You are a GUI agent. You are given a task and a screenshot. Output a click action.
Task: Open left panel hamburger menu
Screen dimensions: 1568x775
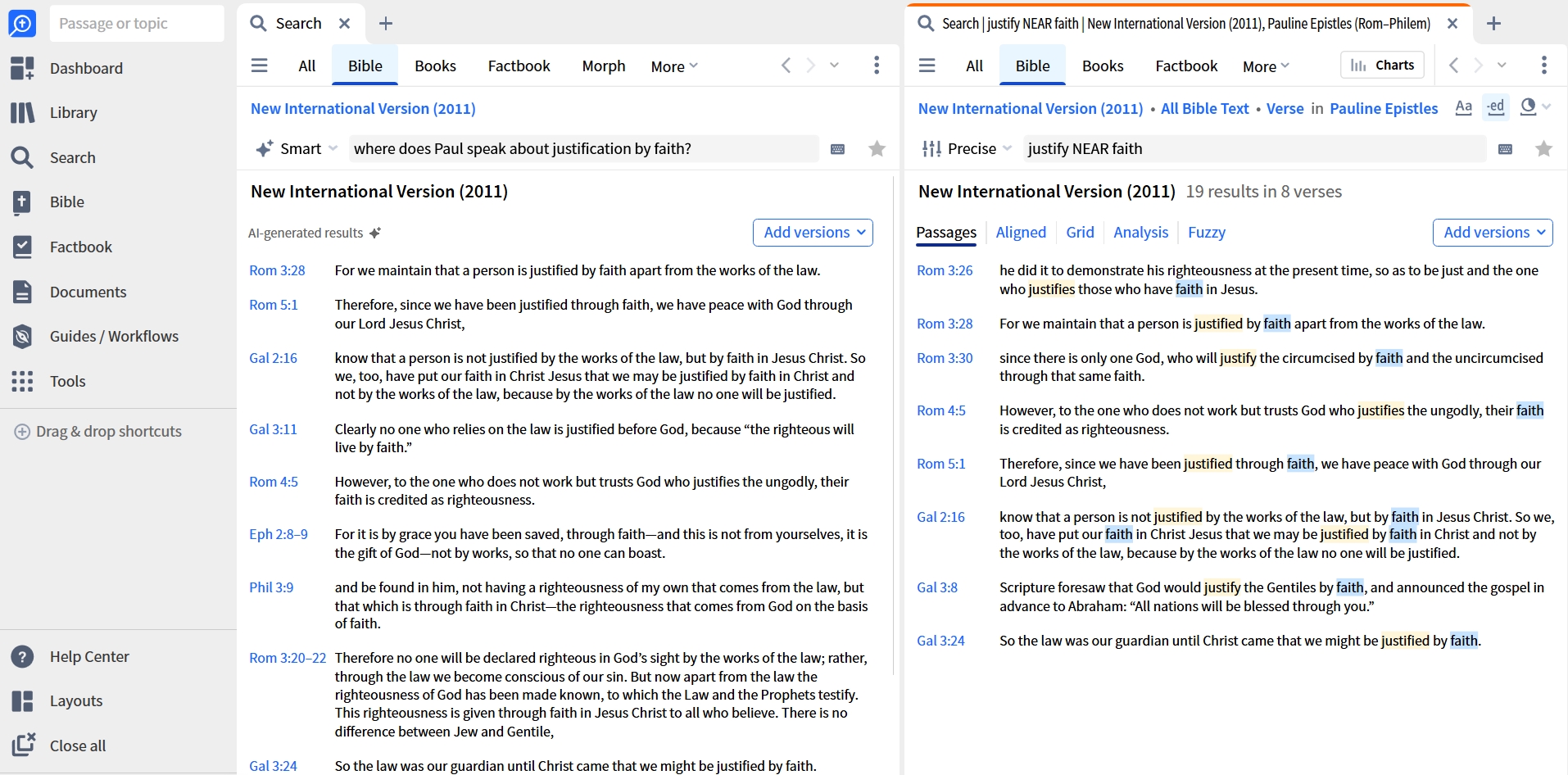click(259, 66)
